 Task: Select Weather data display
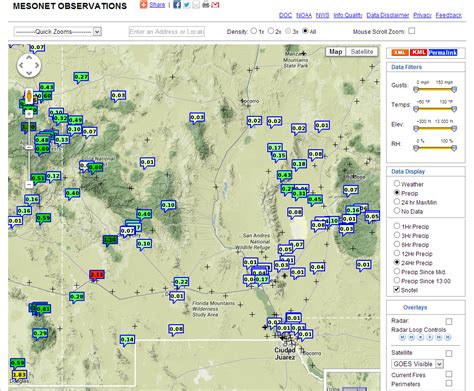point(397,183)
